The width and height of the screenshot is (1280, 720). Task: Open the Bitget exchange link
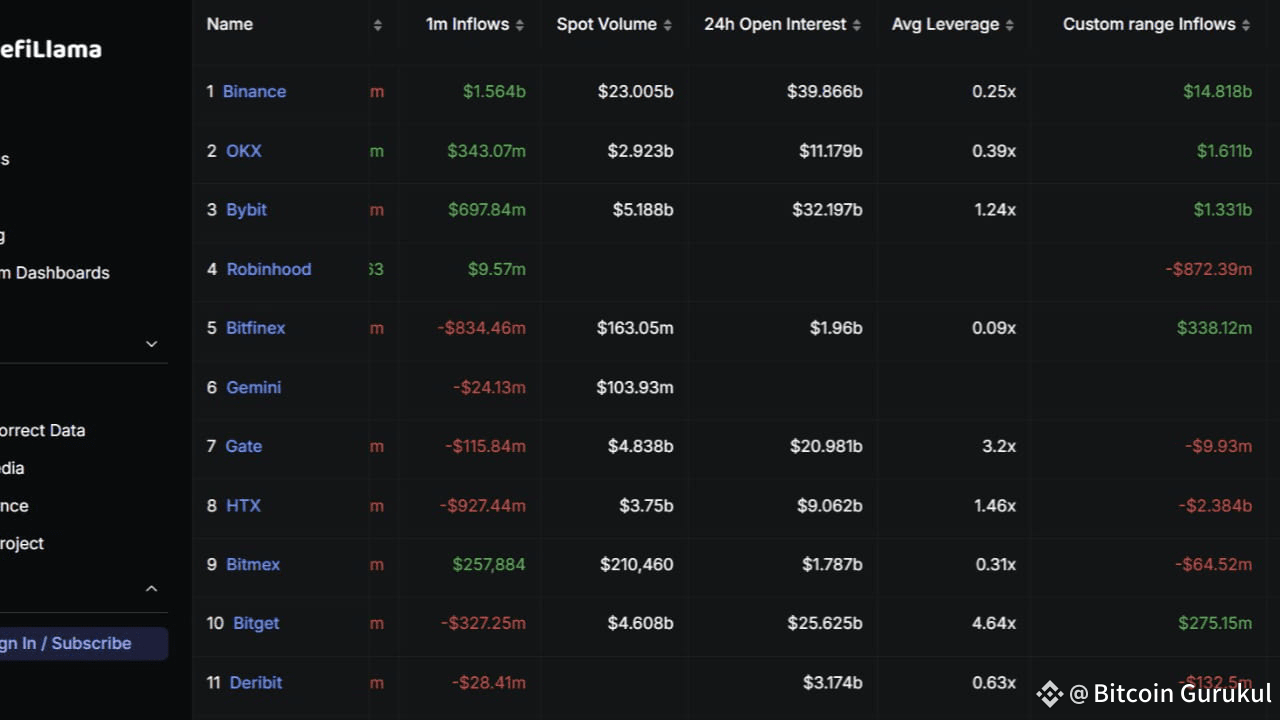click(256, 623)
